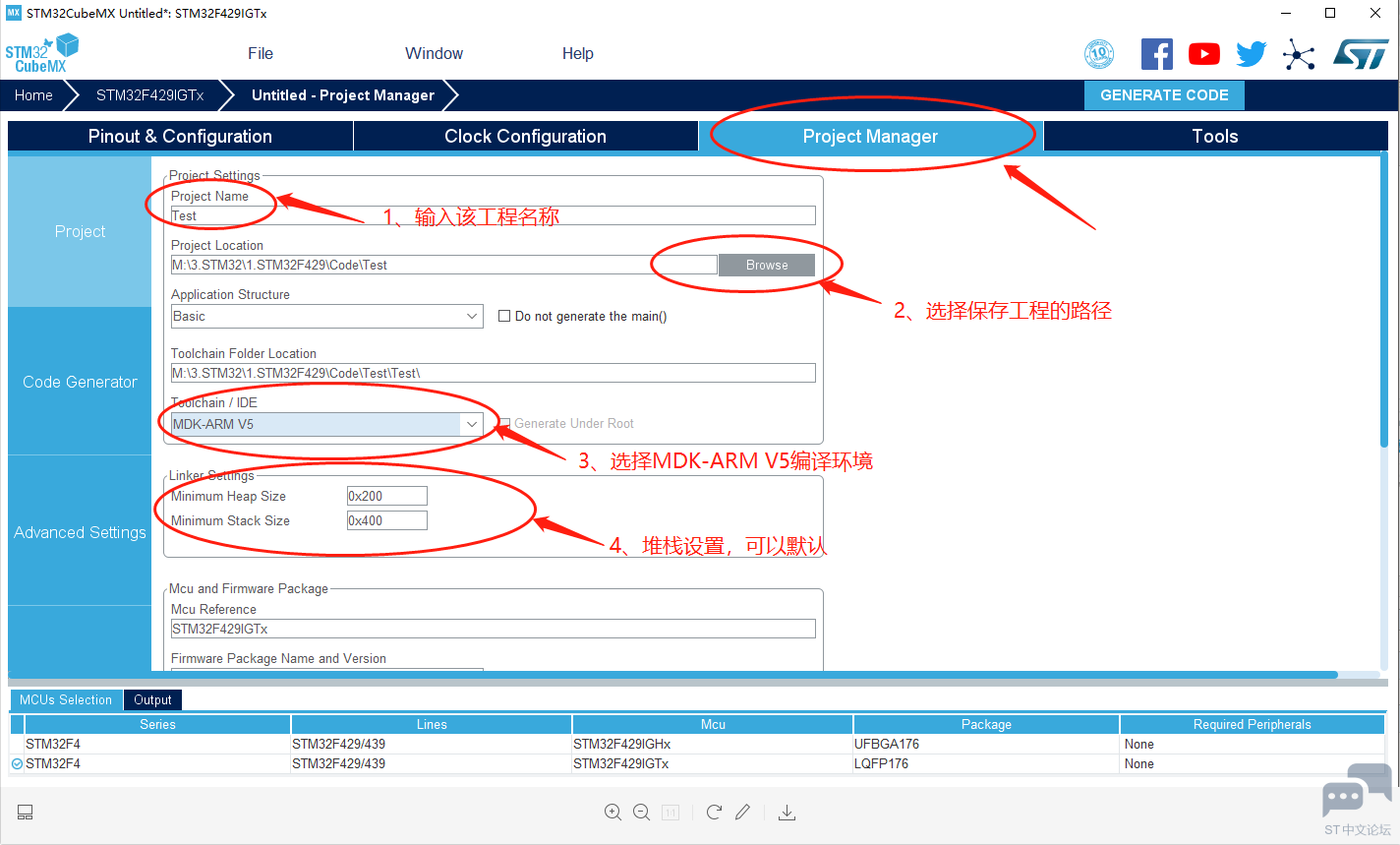The width and height of the screenshot is (1400, 845).
Task: Click the download arrow icon
Action: tap(787, 813)
